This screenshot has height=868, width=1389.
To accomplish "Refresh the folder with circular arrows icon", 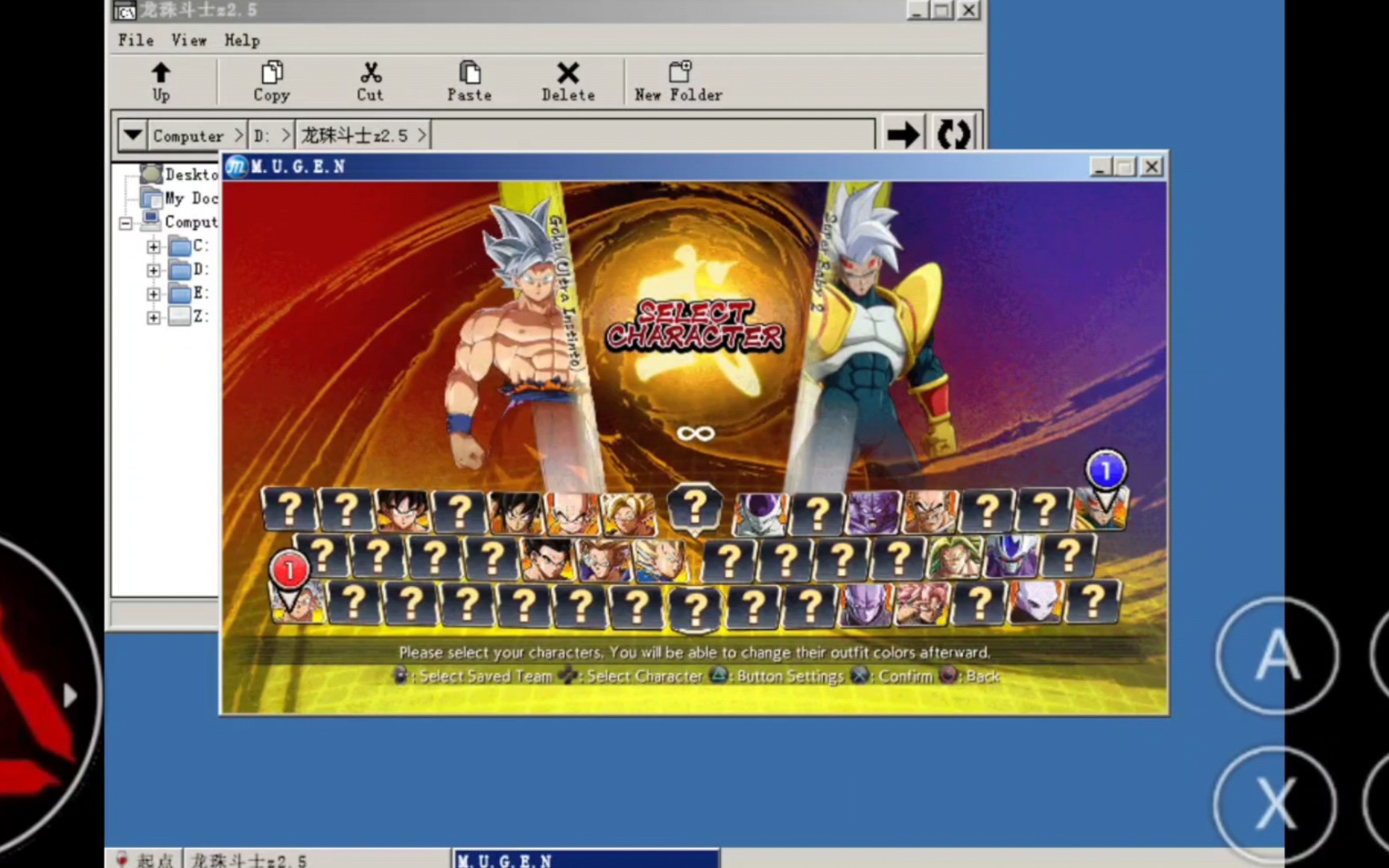I will (x=954, y=134).
